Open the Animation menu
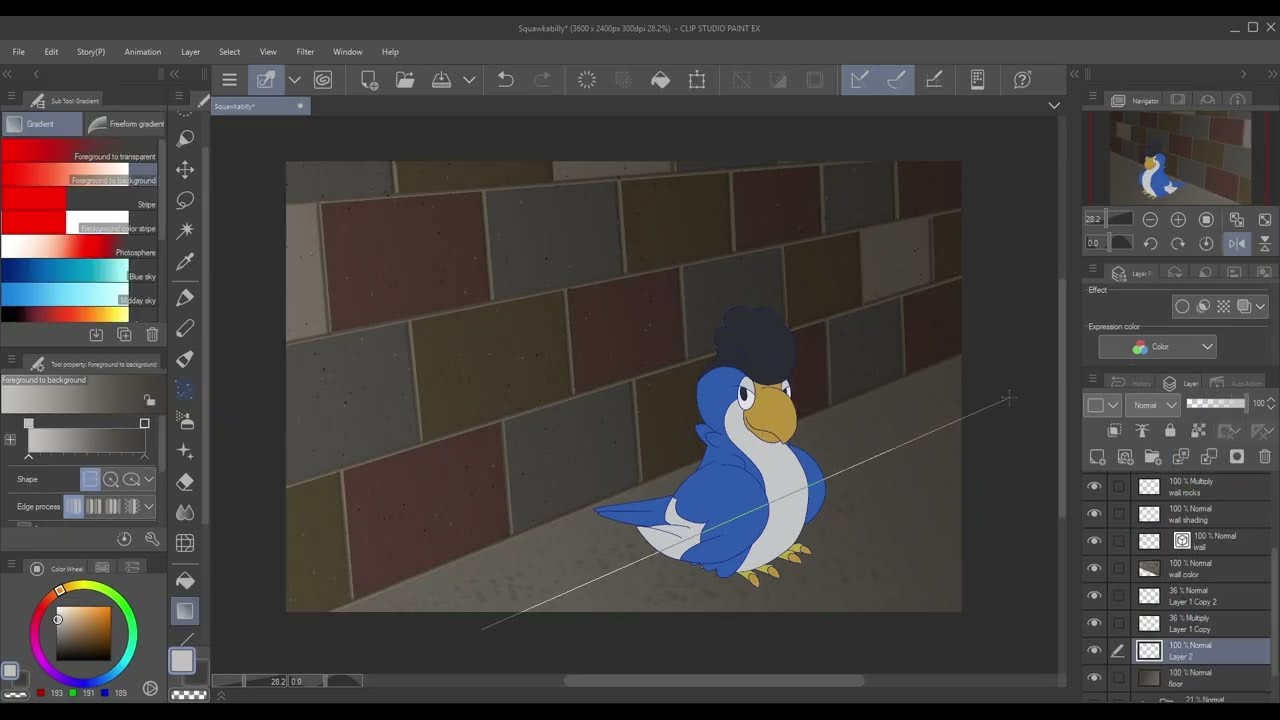 [x=143, y=52]
